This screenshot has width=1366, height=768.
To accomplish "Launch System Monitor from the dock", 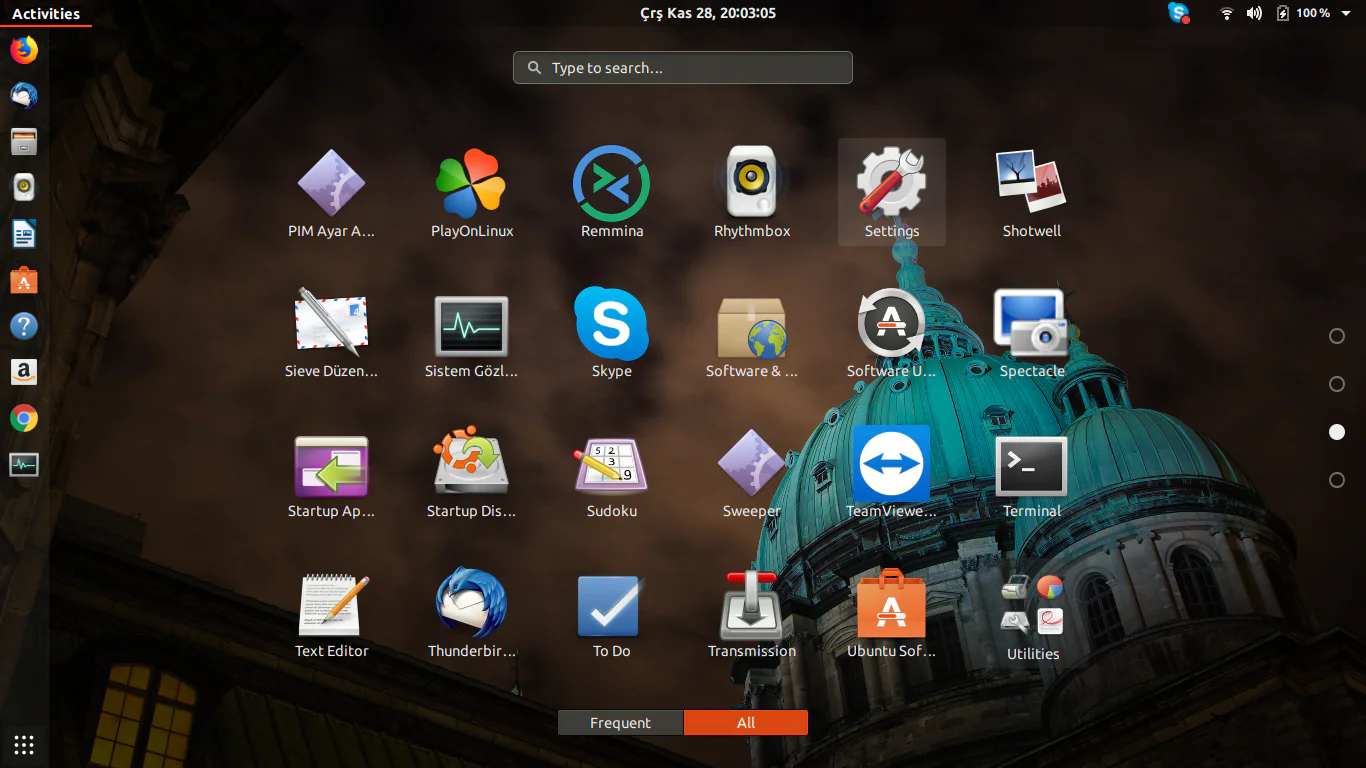I will tap(23, 464).
